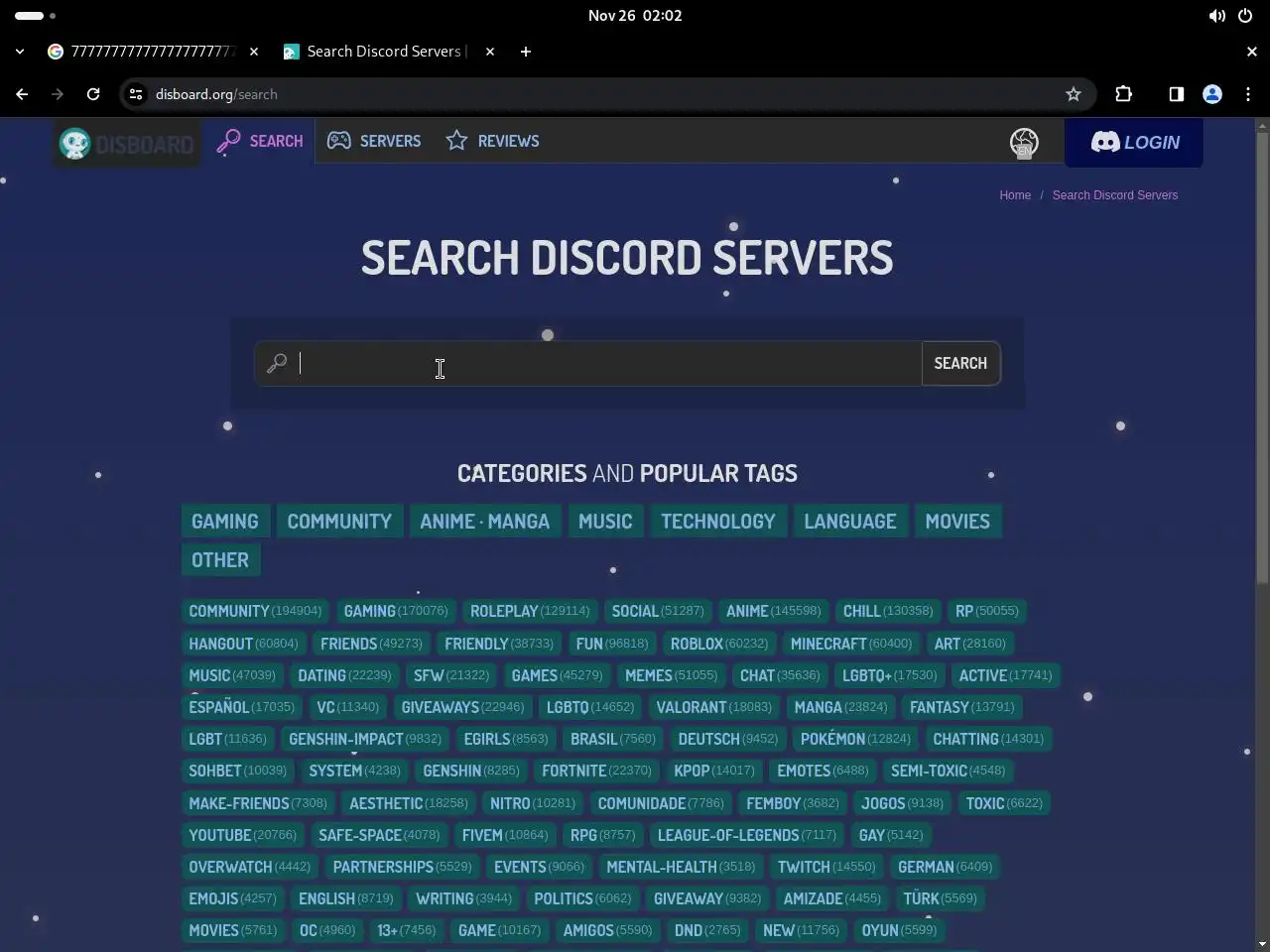The image size is (1270, 952).
Task: Open the MEMES (51055) tag
Action: click(x=671, y=675)
